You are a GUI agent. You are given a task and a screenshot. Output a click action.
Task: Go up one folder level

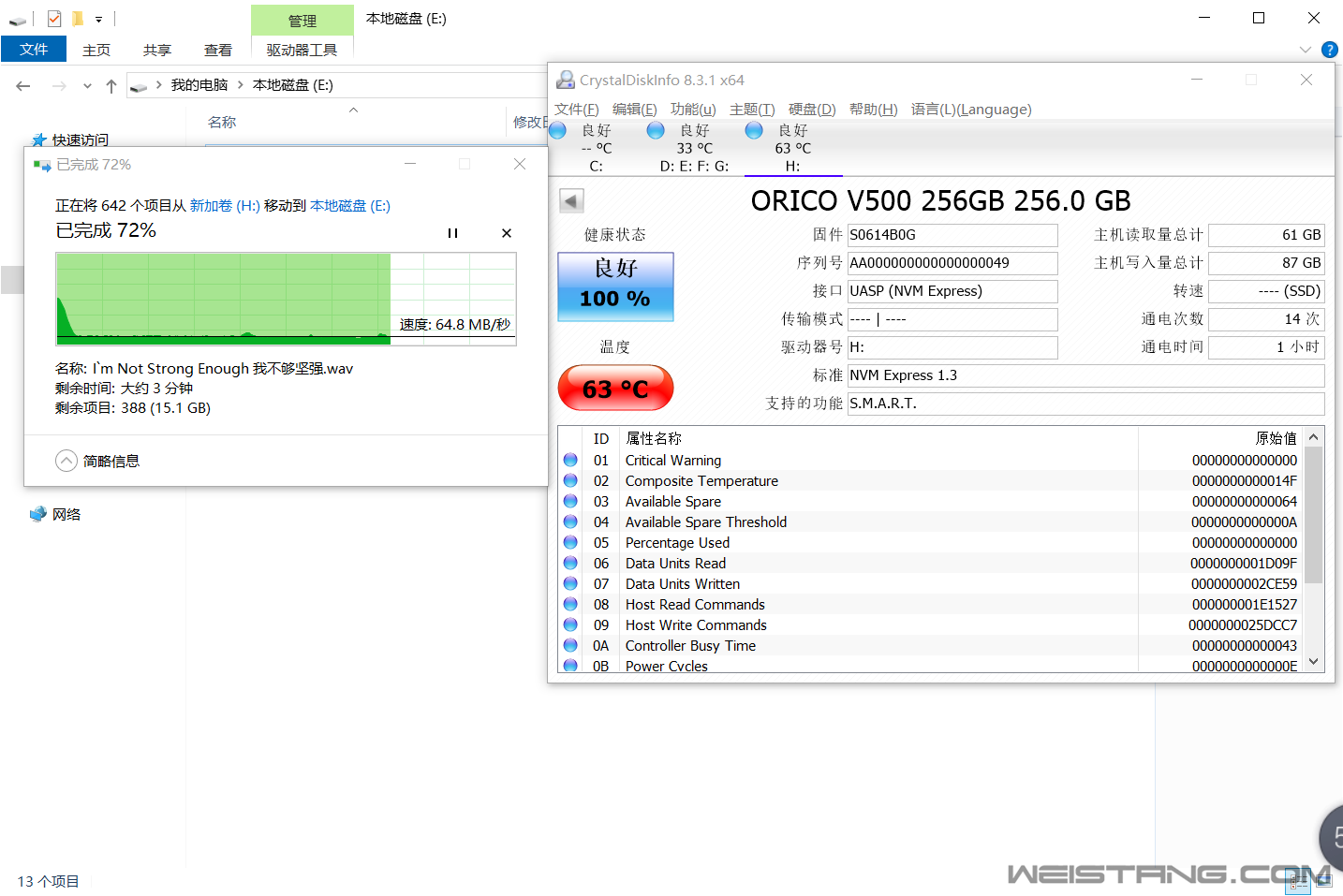(111, 86)
